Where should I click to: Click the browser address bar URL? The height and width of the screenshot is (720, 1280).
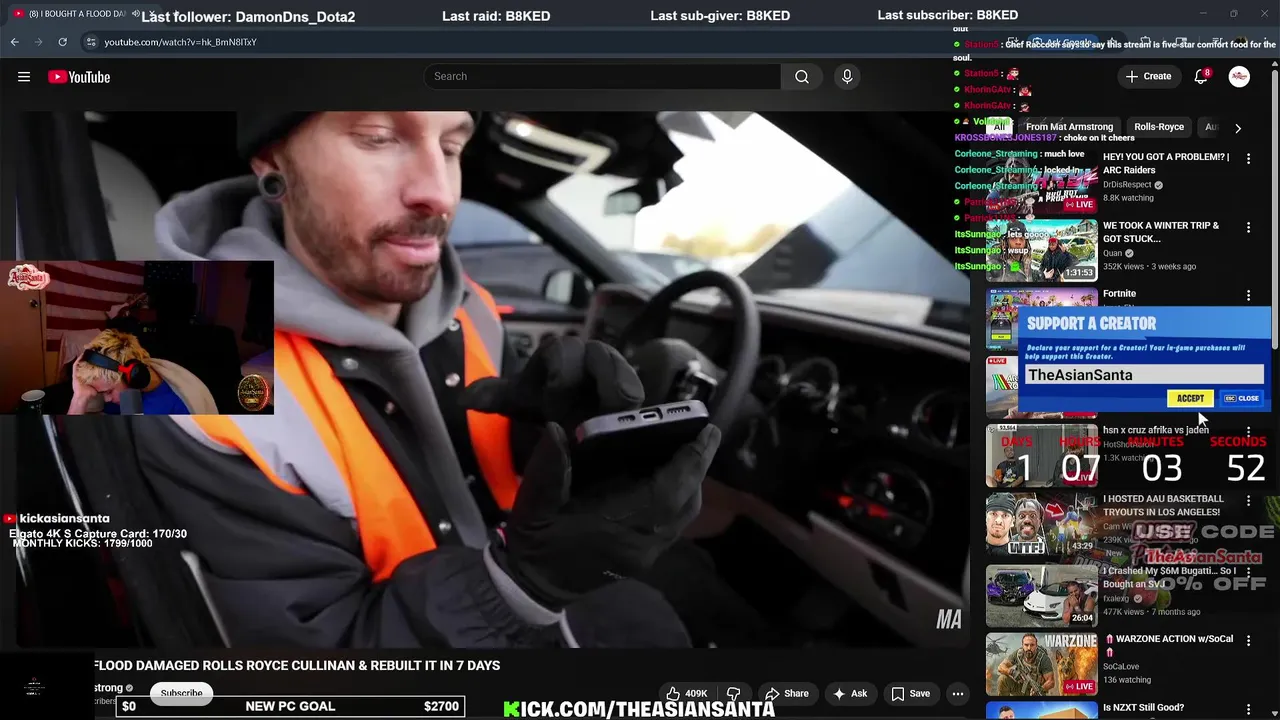pyautogui.click(x=180, y=42)
